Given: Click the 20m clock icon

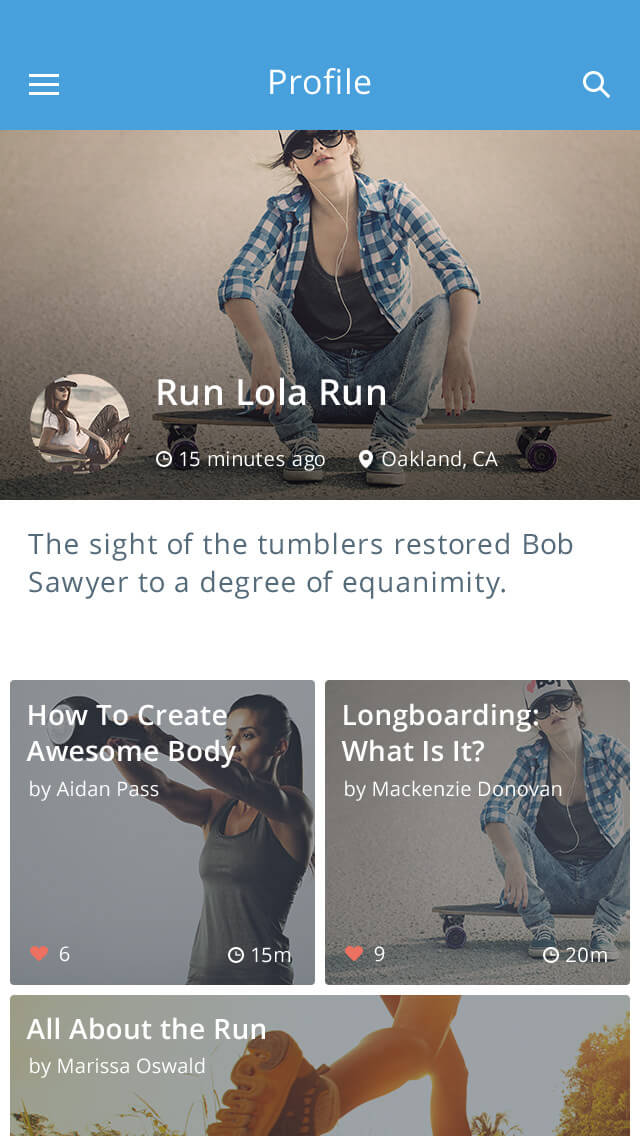Looking at the screenshot, I should [x=551, y=955].
